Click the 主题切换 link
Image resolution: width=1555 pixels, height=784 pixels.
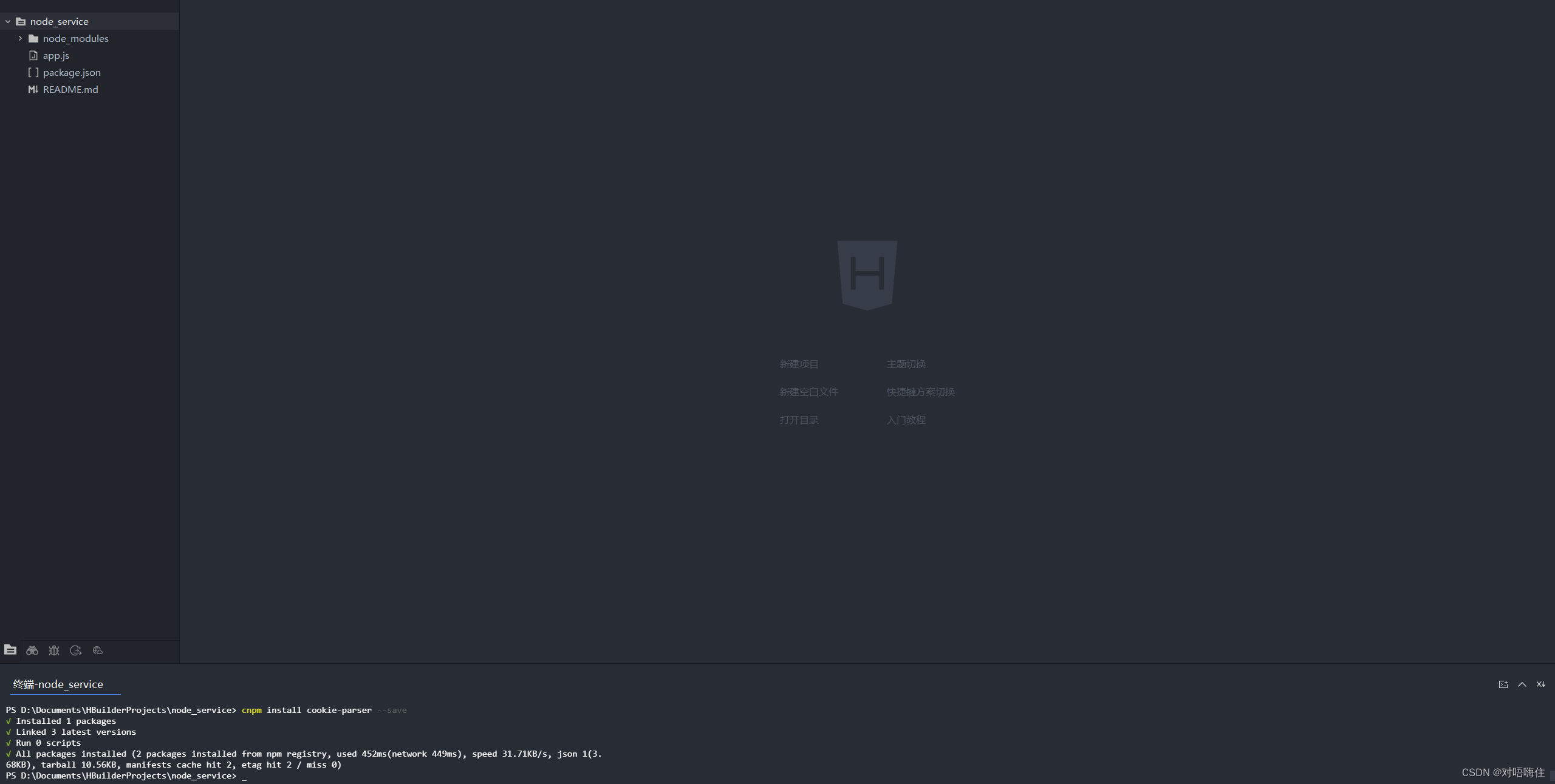click(906, 364)
